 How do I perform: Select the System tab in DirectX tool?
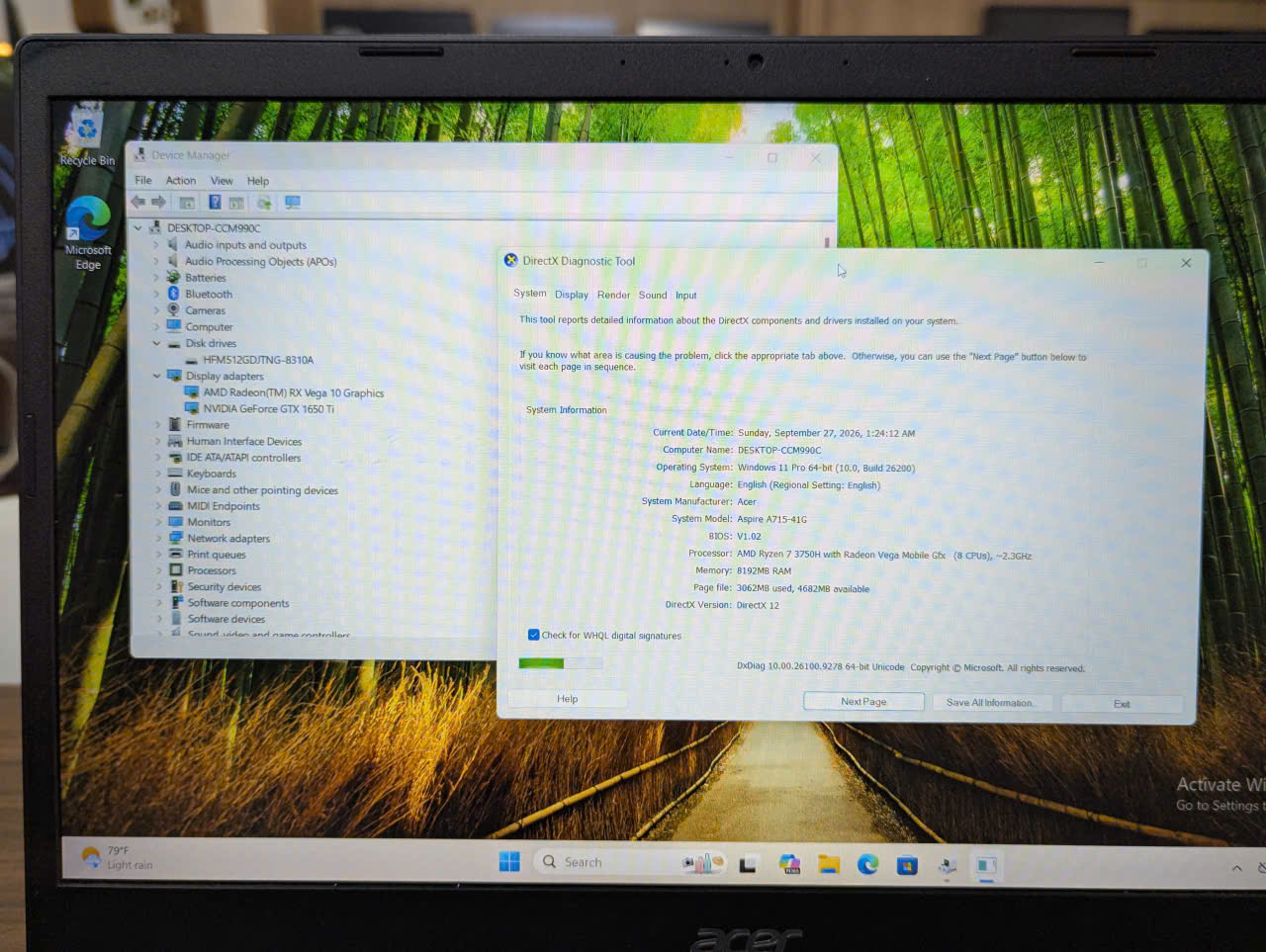tap(530, 293)
